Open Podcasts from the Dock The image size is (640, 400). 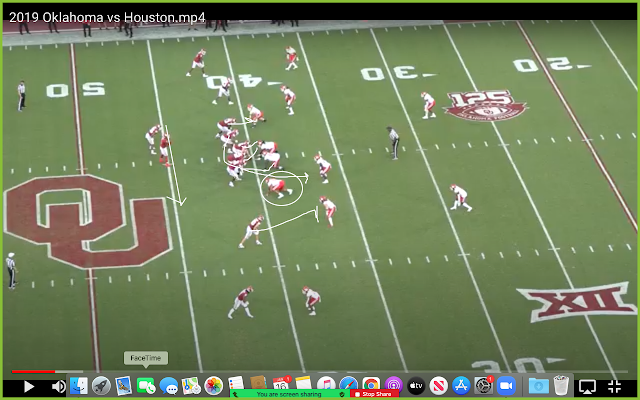pos(393,386)
